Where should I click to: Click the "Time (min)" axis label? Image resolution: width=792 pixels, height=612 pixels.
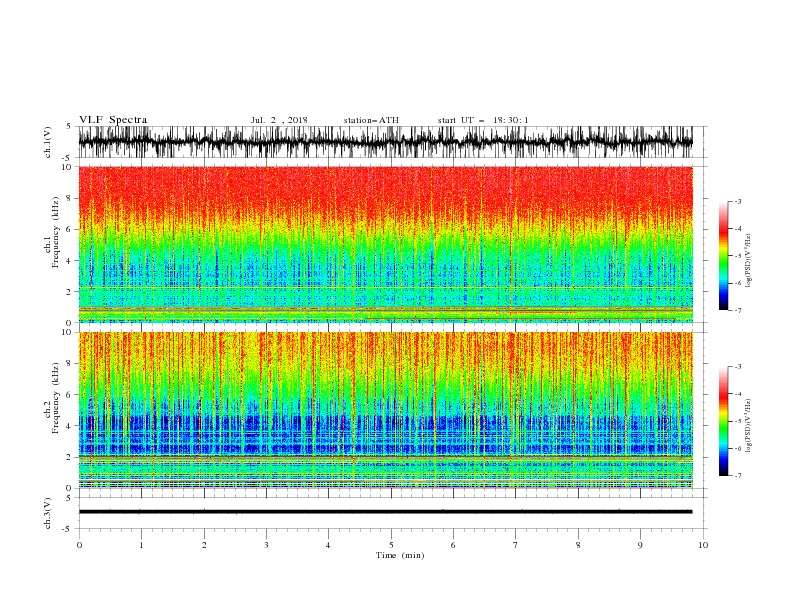pos(400,555)
